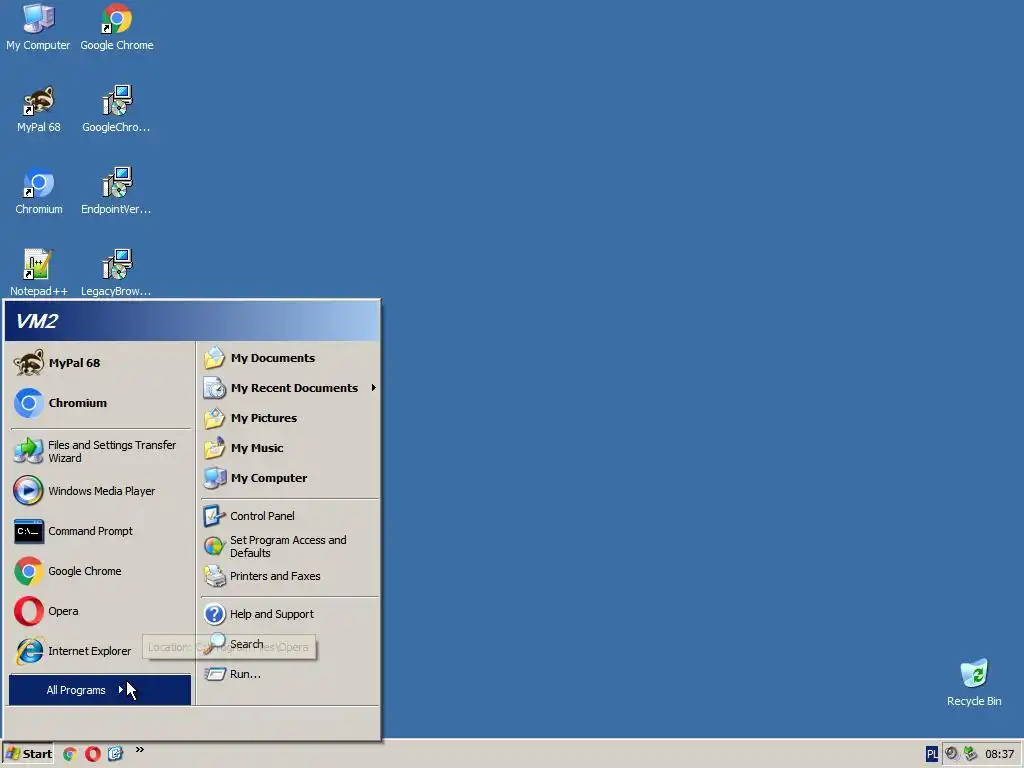Open Help and Support
This screenshot has height=768, width=1024.
pyautogui.click(x=289, y=614)
